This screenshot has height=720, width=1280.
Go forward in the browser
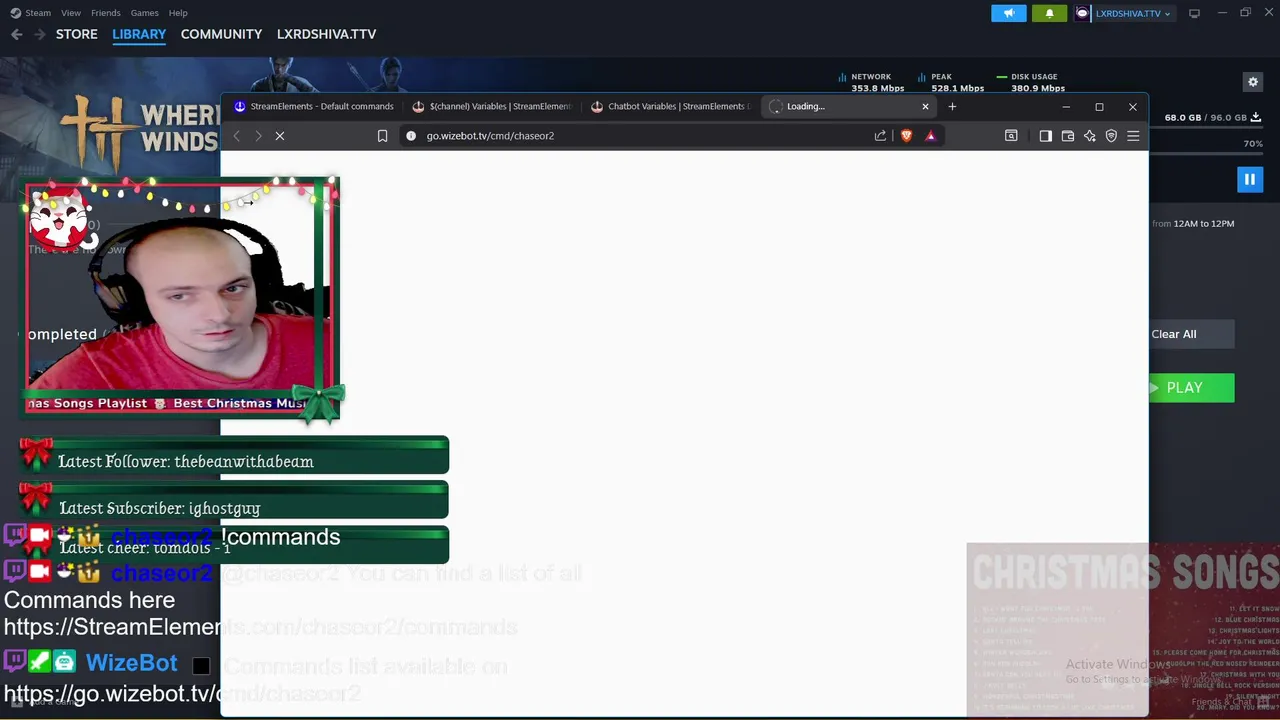pyautogui.click(x=258, y=136)
